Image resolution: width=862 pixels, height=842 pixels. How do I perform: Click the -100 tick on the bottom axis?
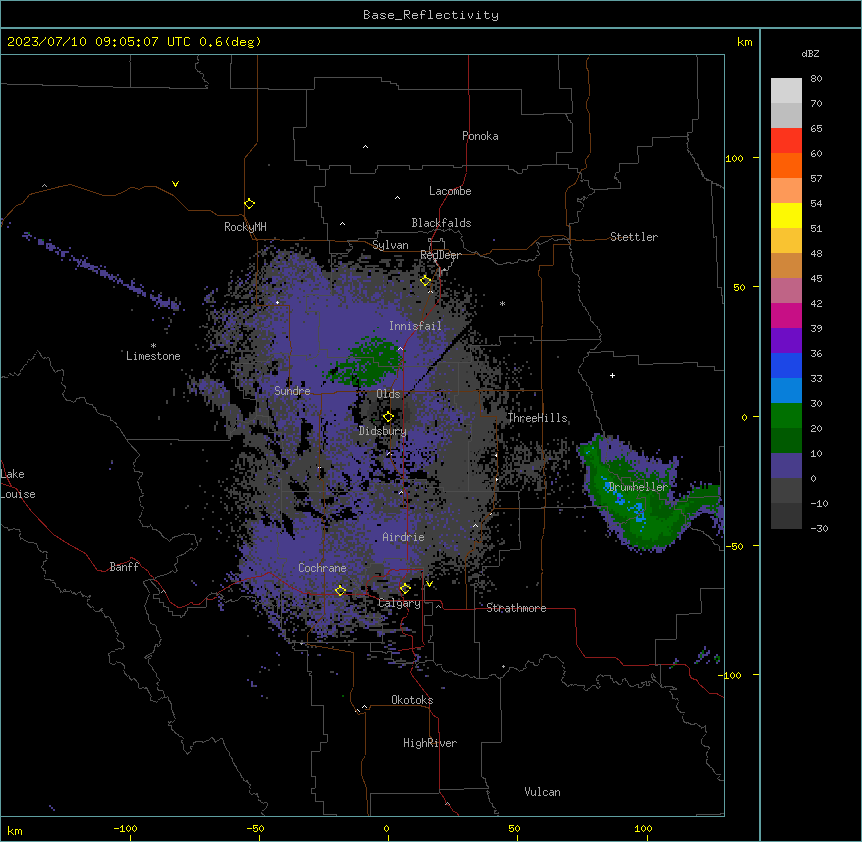tap(125, 828)
